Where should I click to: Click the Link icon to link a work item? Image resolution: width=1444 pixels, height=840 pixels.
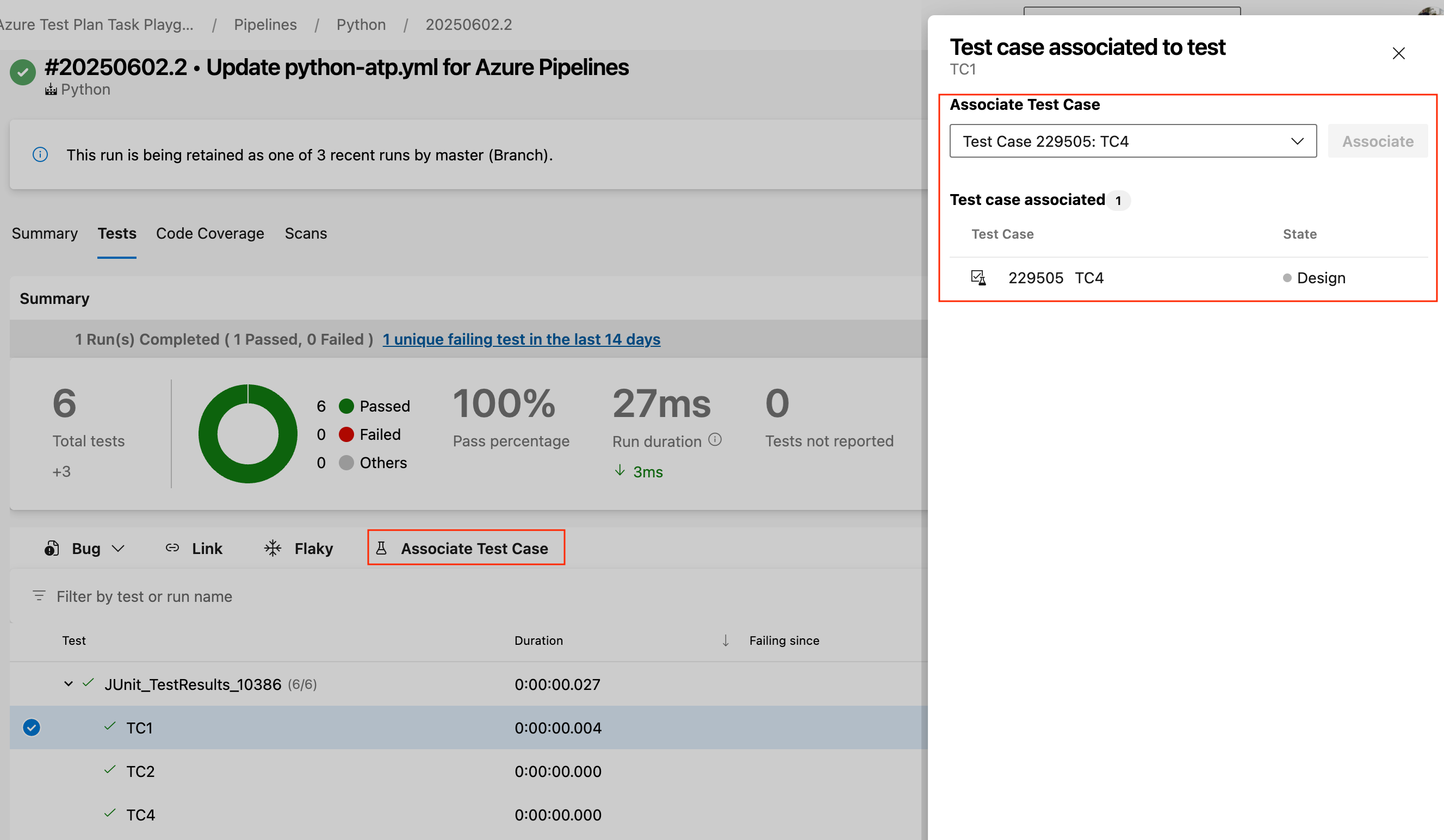click(x=172, y=548)
